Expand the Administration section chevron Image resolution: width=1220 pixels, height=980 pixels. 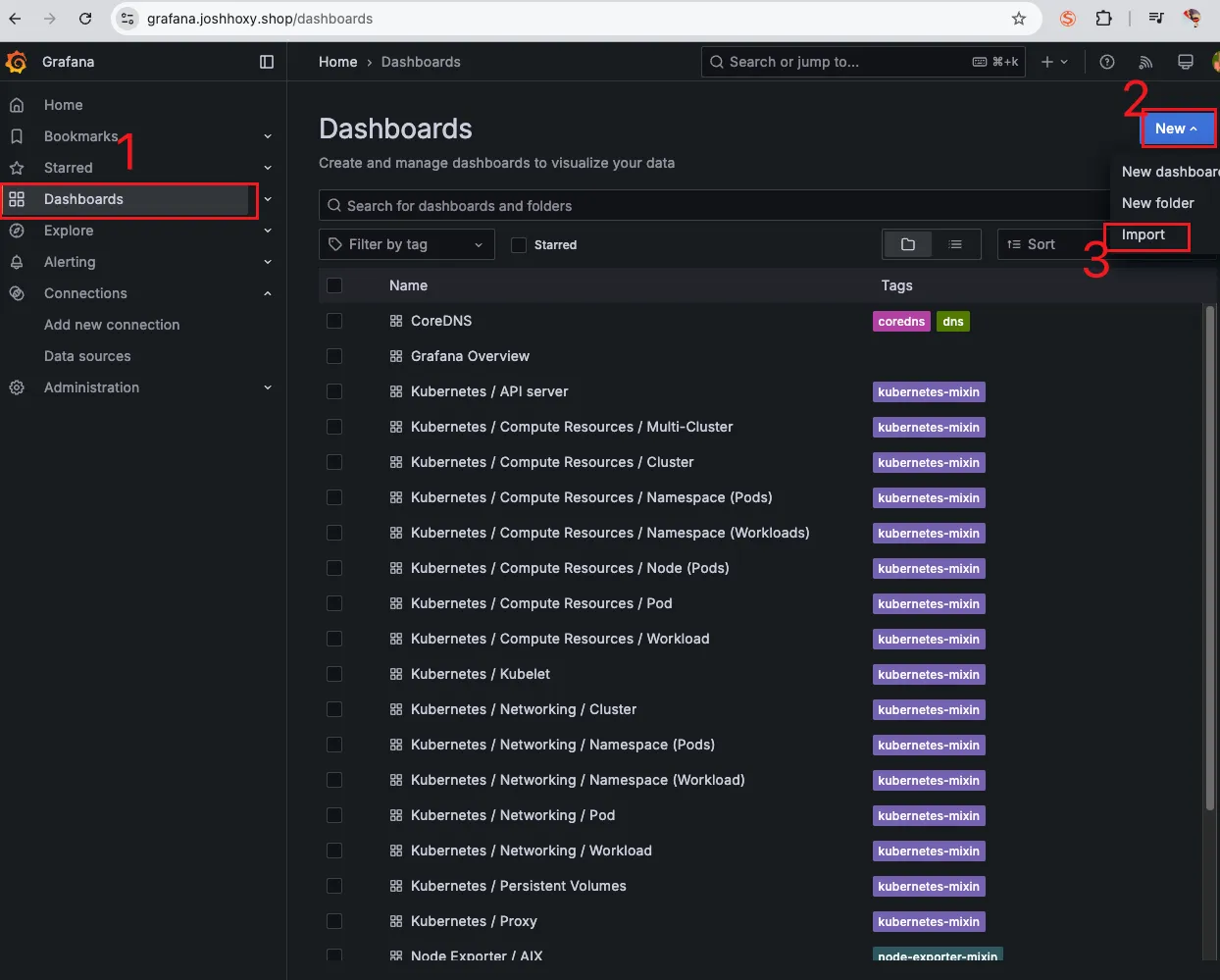click(268, 387)
